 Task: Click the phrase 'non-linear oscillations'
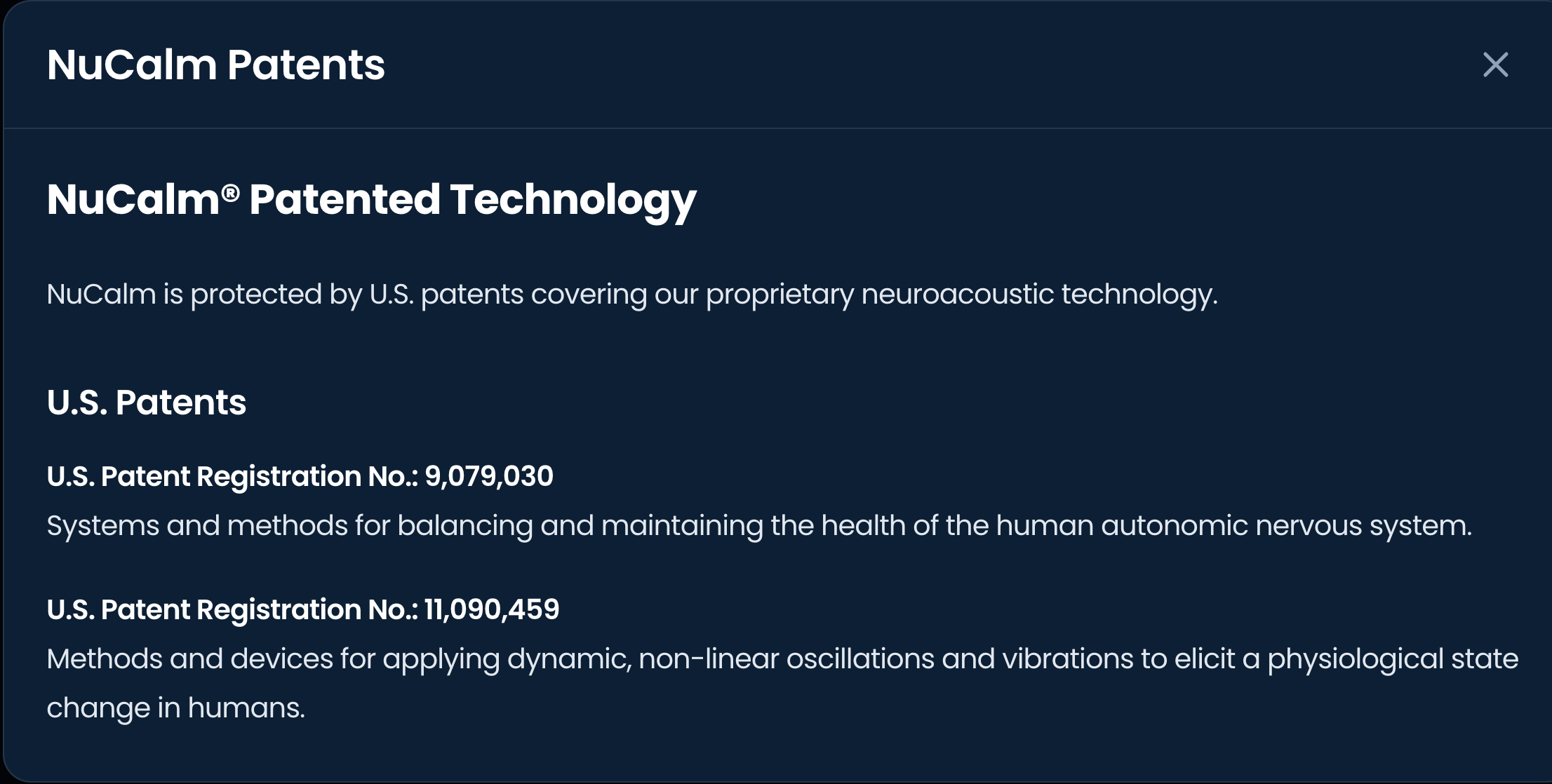tap(786, 659)
